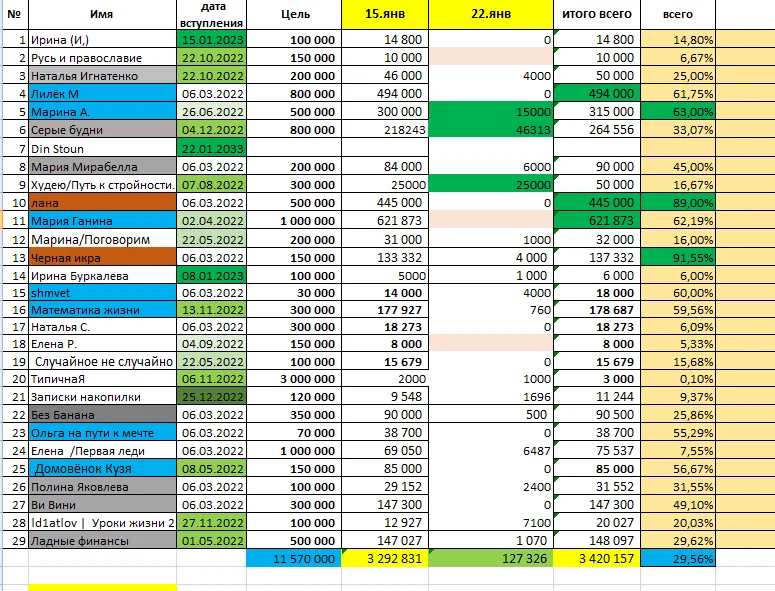775x591 pixels.
Task: Click the total cell '178 687'
Action: 597,310
